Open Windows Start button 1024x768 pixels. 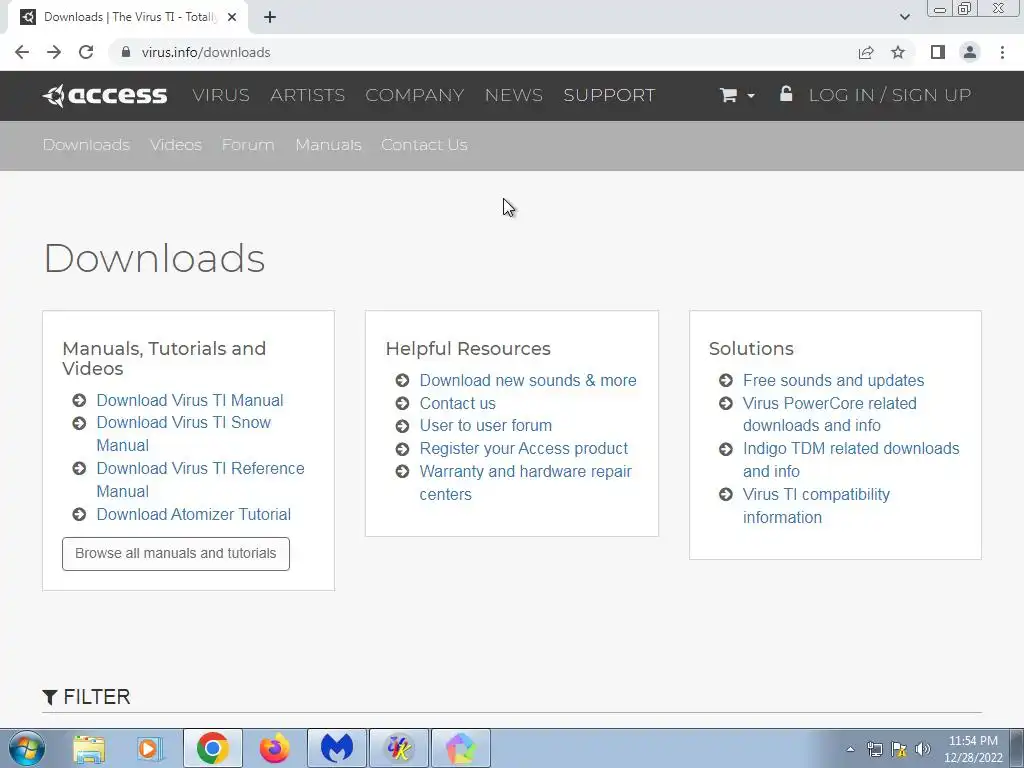[27, 748]
